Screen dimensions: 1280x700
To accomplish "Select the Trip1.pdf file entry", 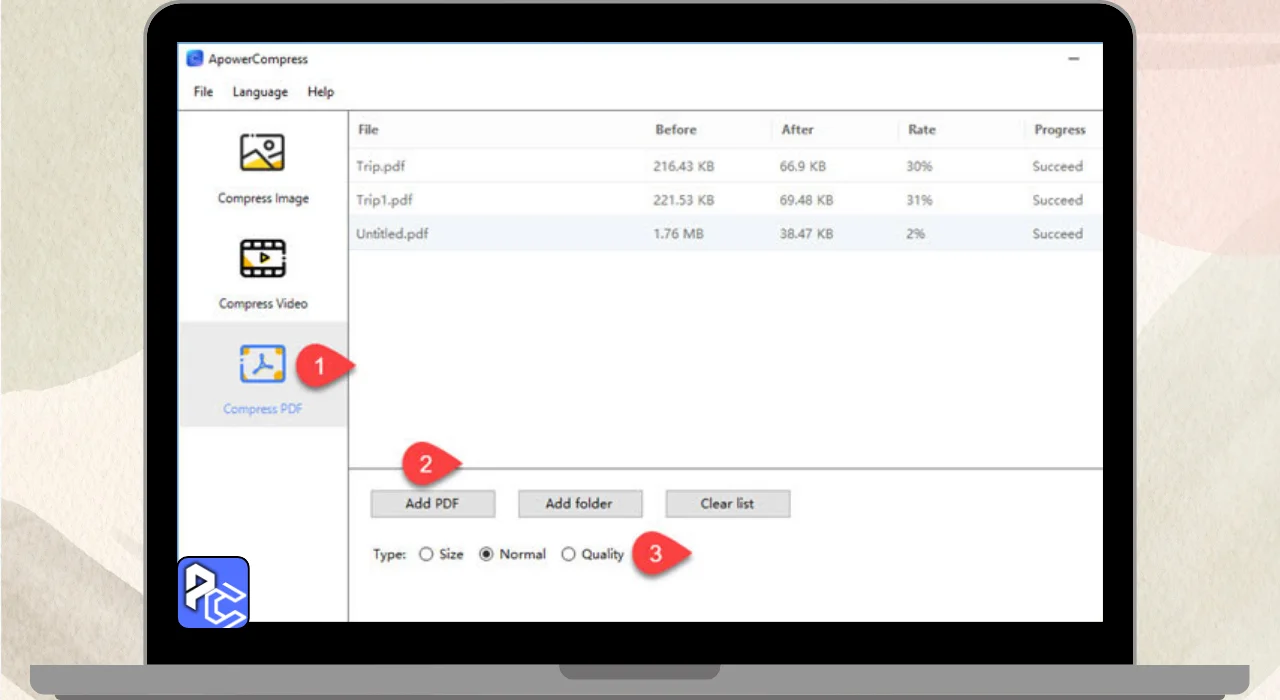I will coord(385,200).
